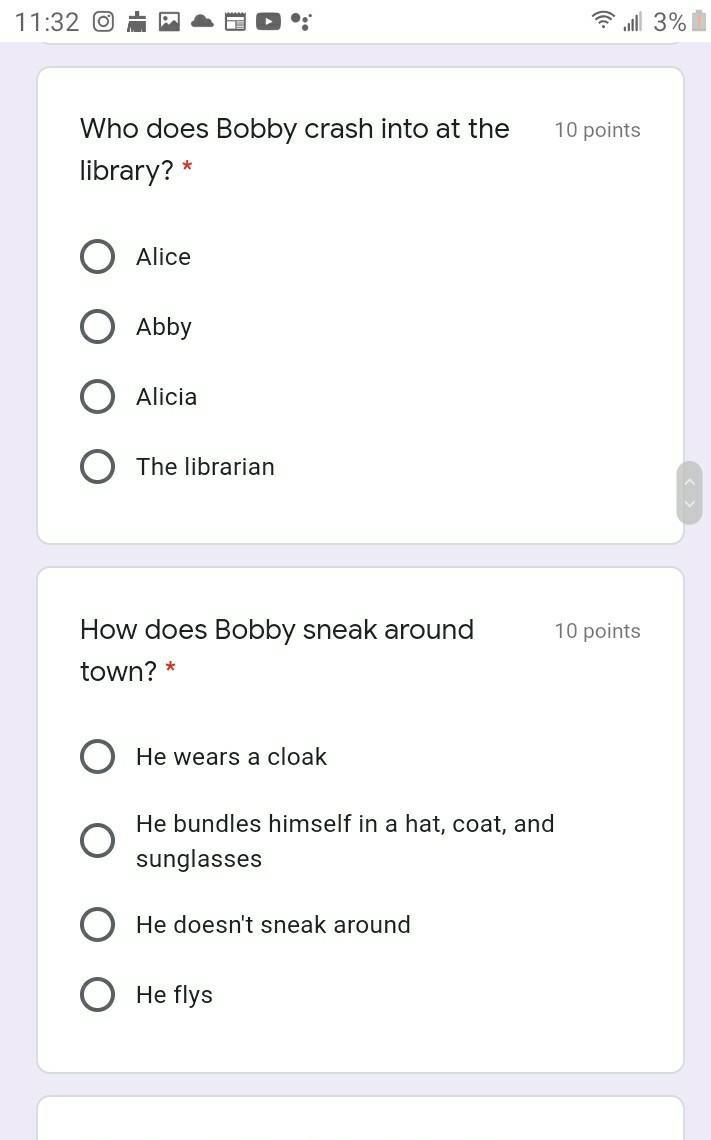
Task: Choose Alicia as the answer
Action: (97, 396)
